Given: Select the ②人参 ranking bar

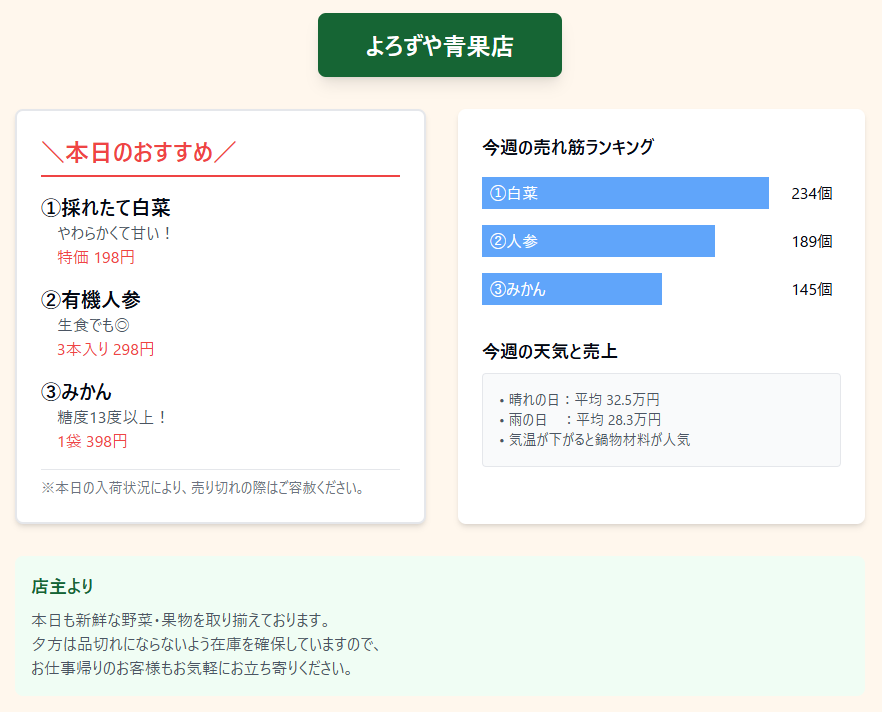Looking at the screenshot, I should pyautogui.click(x=598, y=241).
